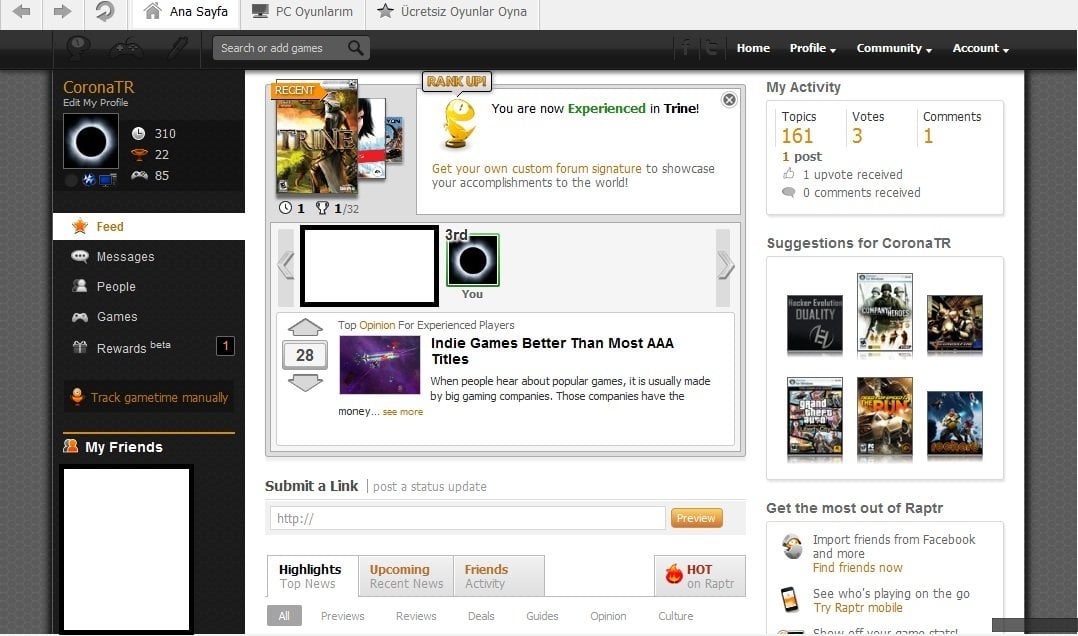Show previous leaderboard entries with left chevron
Screen dimensions: 1078x636
[285, 265]
